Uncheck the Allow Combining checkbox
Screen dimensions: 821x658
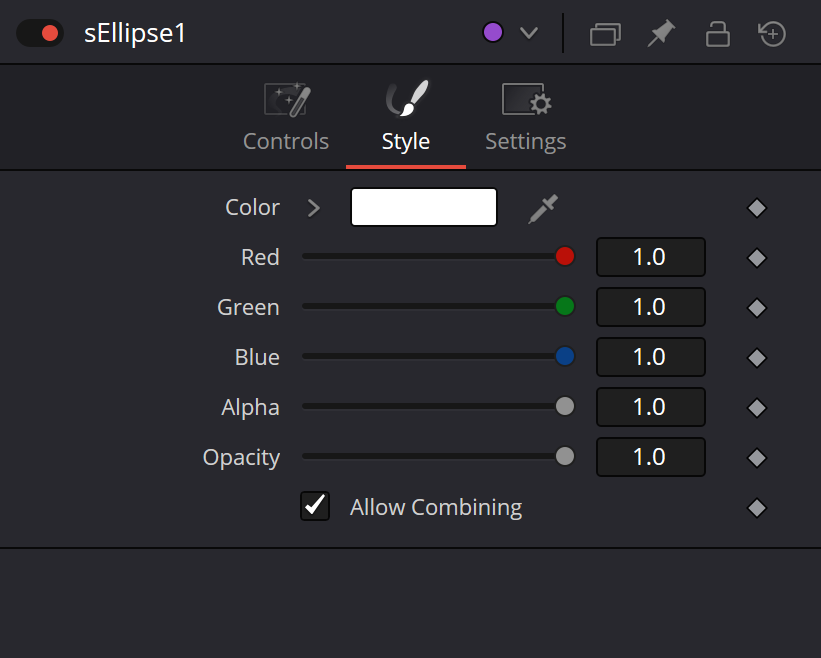315,506
